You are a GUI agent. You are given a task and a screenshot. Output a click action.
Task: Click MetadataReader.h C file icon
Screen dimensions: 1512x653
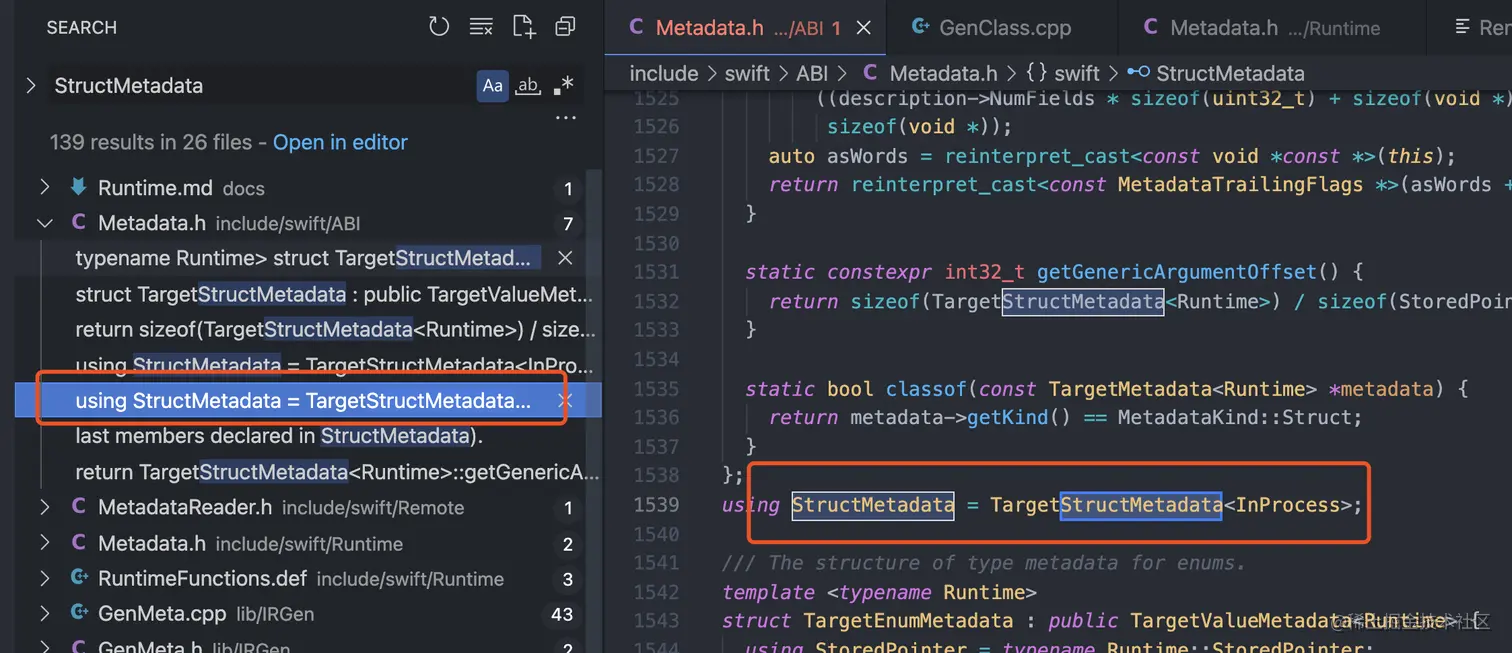[78, 508]
